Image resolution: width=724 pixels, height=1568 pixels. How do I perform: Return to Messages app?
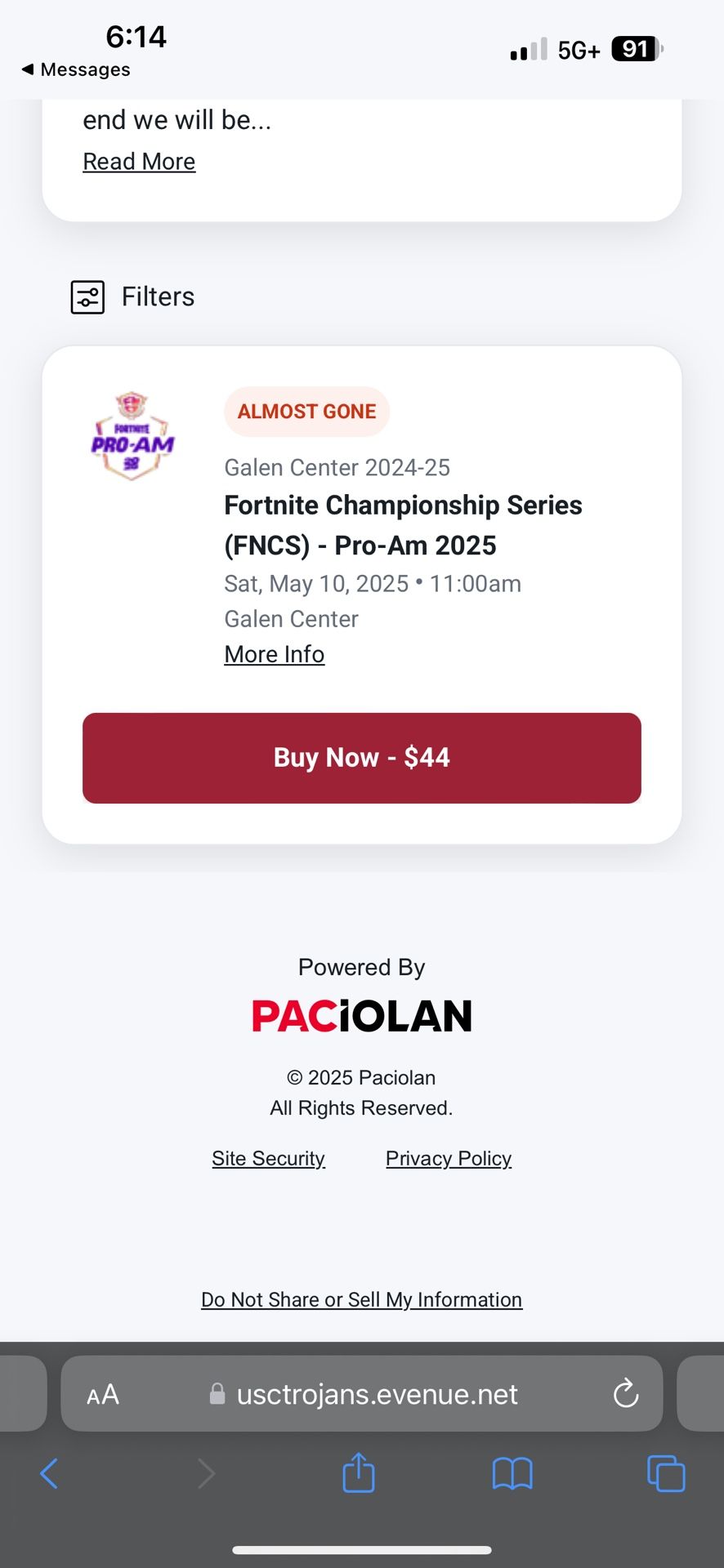tap(76, 69)
